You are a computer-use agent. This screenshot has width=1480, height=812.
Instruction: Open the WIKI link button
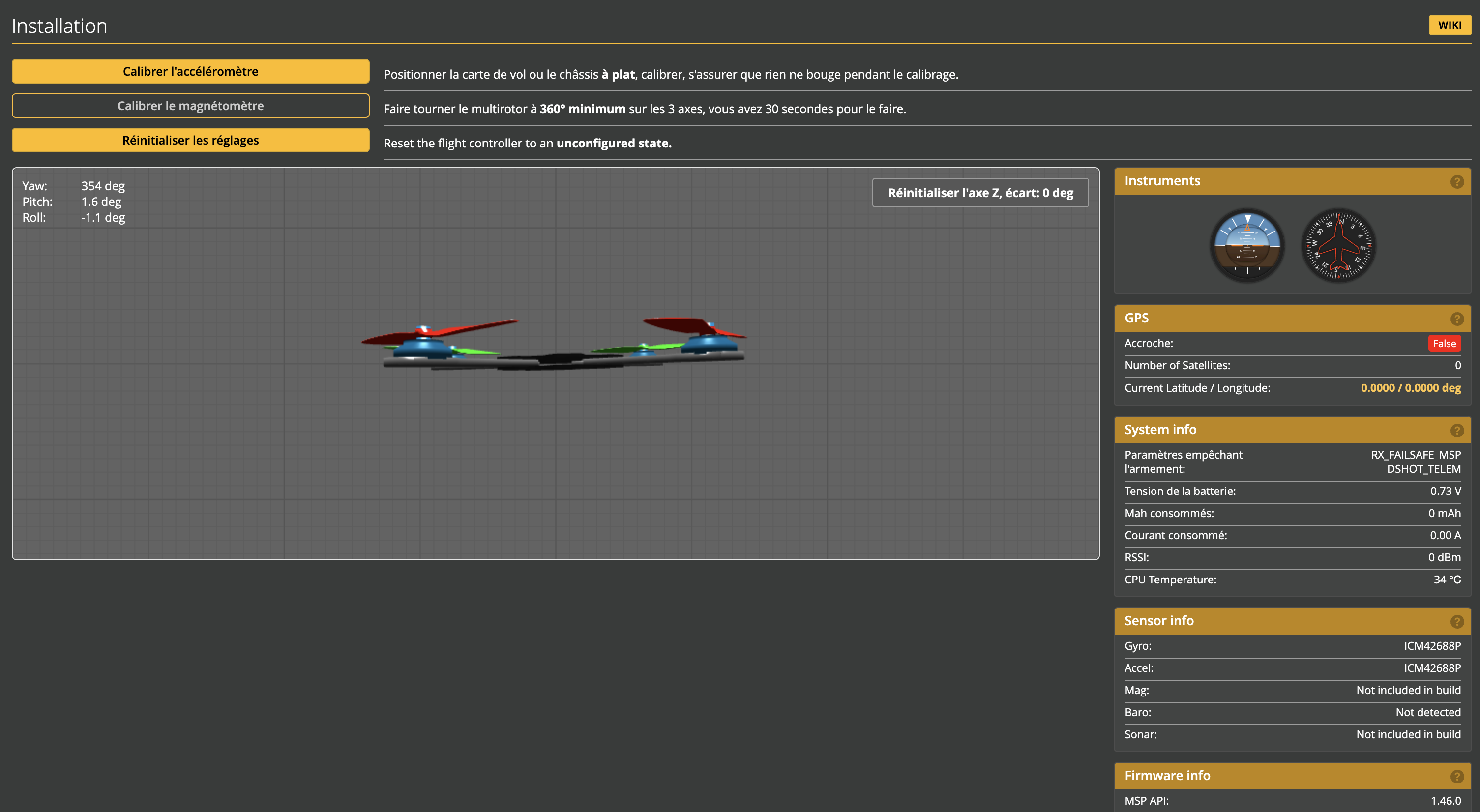point(1449,25)
